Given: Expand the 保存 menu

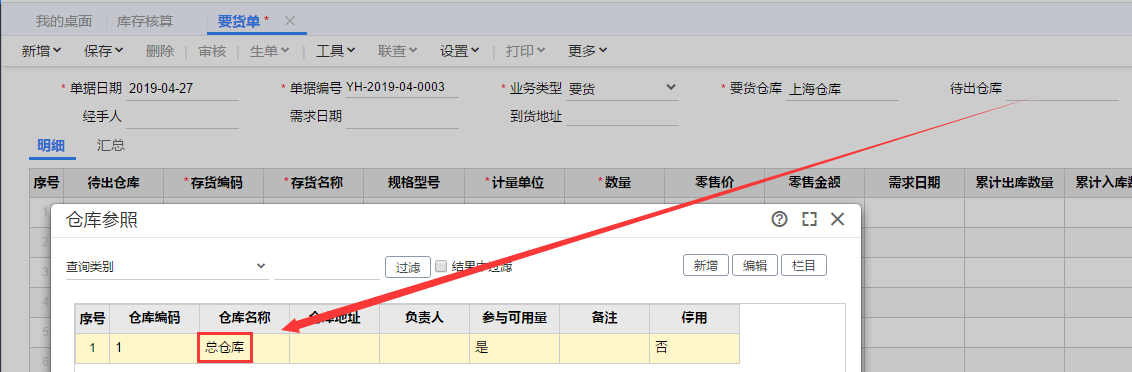Looking at the screenshot, I should [104, 51].
